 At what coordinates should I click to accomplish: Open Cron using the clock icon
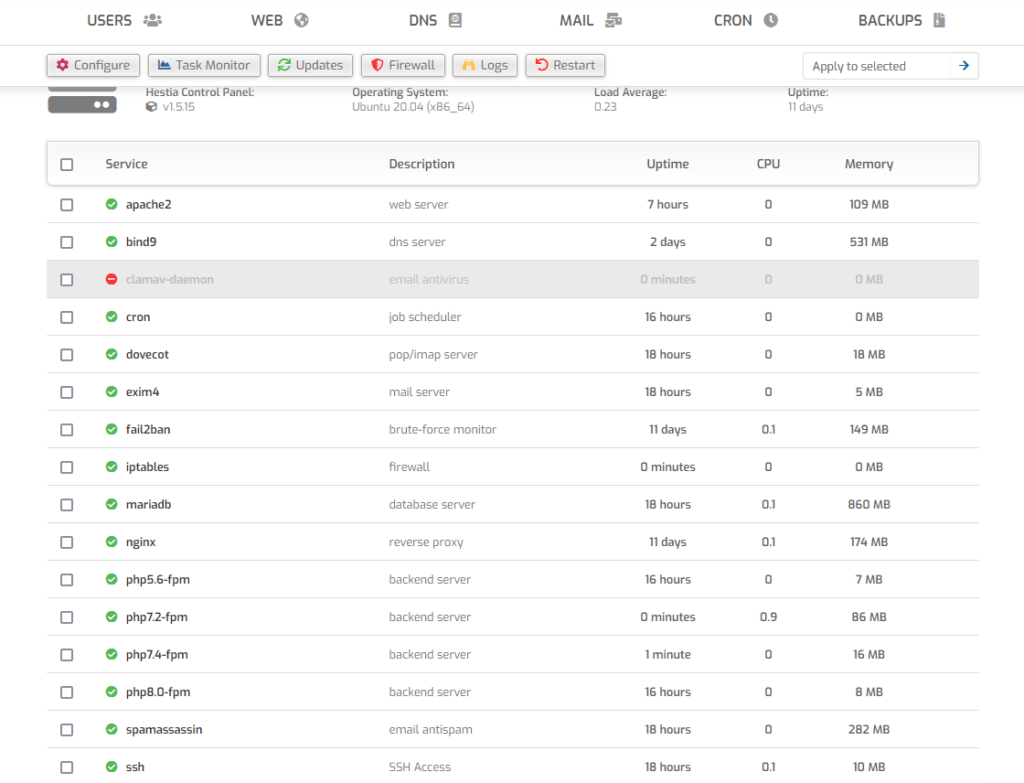pos(768,19)
